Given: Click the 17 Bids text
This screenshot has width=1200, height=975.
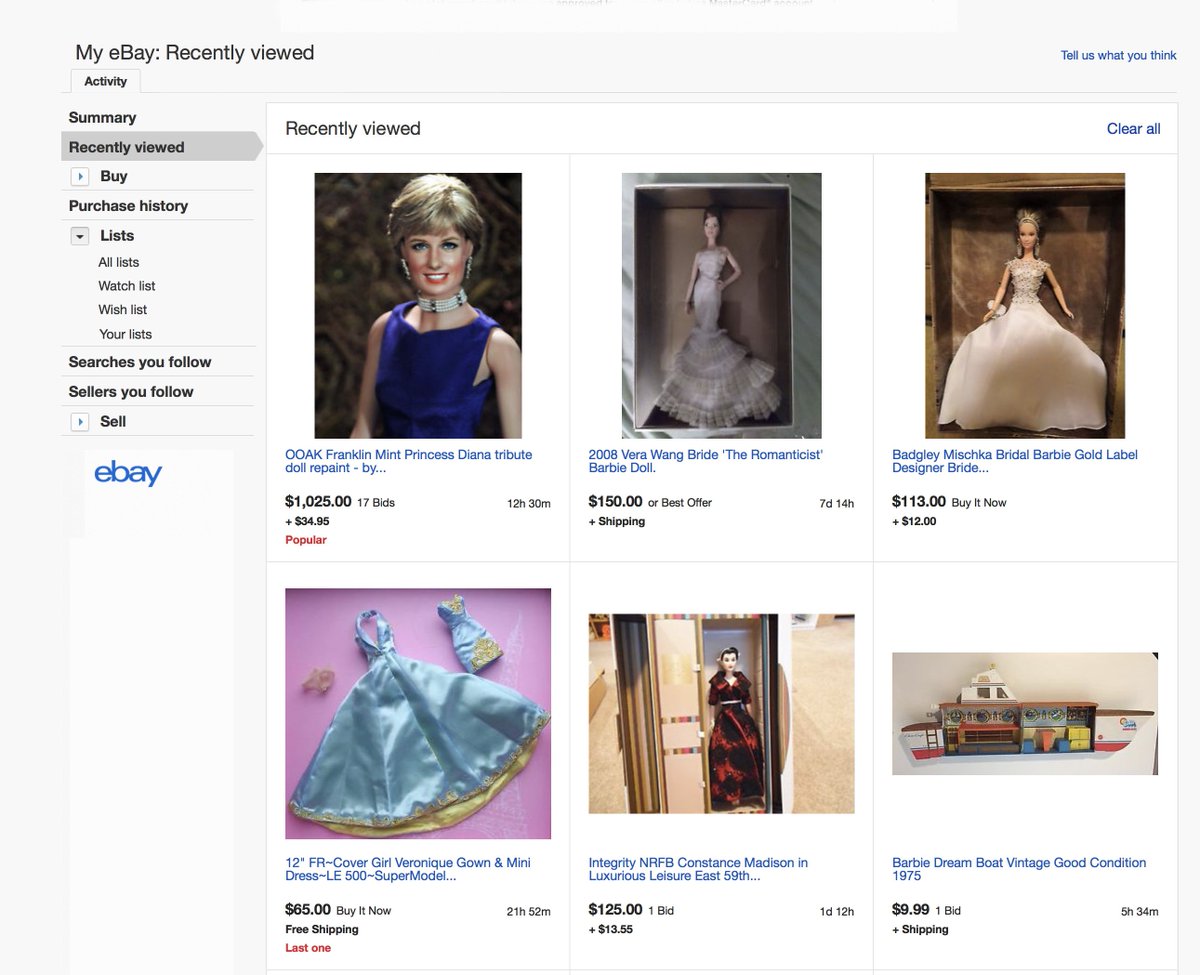Looking at the screenshot, I should pyautogui.click(x=376, y=503).
